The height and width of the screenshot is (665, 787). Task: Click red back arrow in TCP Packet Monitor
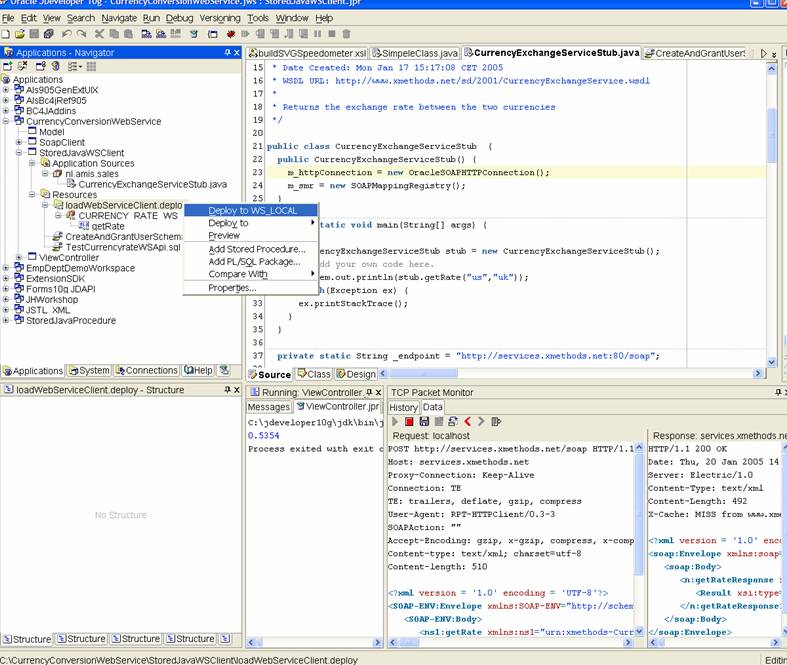click(x=467, y=422)
